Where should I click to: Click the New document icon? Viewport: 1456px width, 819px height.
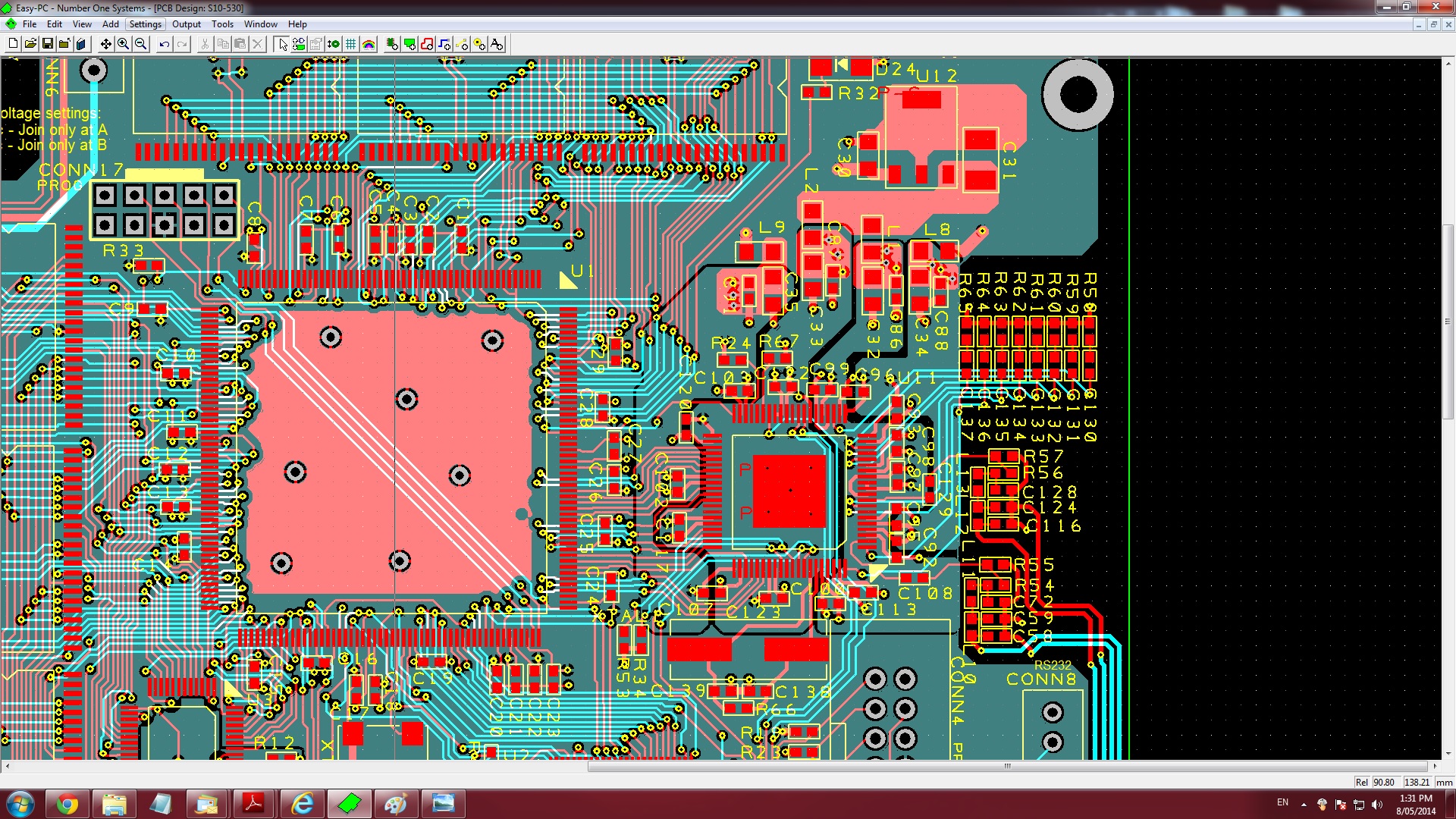coord(13,44)
